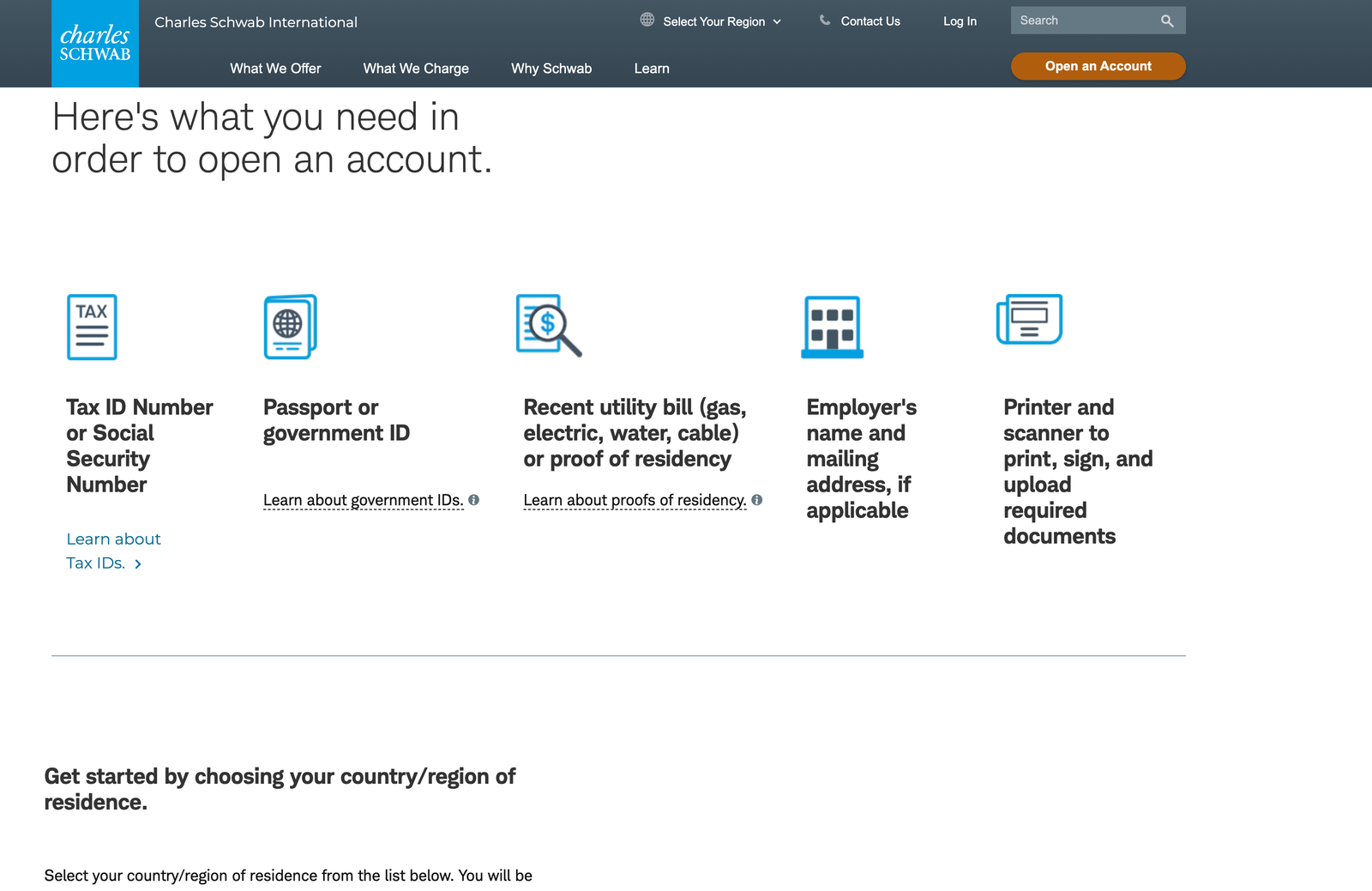Click the Tax ID document icon
Viewport: 1372px width, 891px height.
pos(92,327)
